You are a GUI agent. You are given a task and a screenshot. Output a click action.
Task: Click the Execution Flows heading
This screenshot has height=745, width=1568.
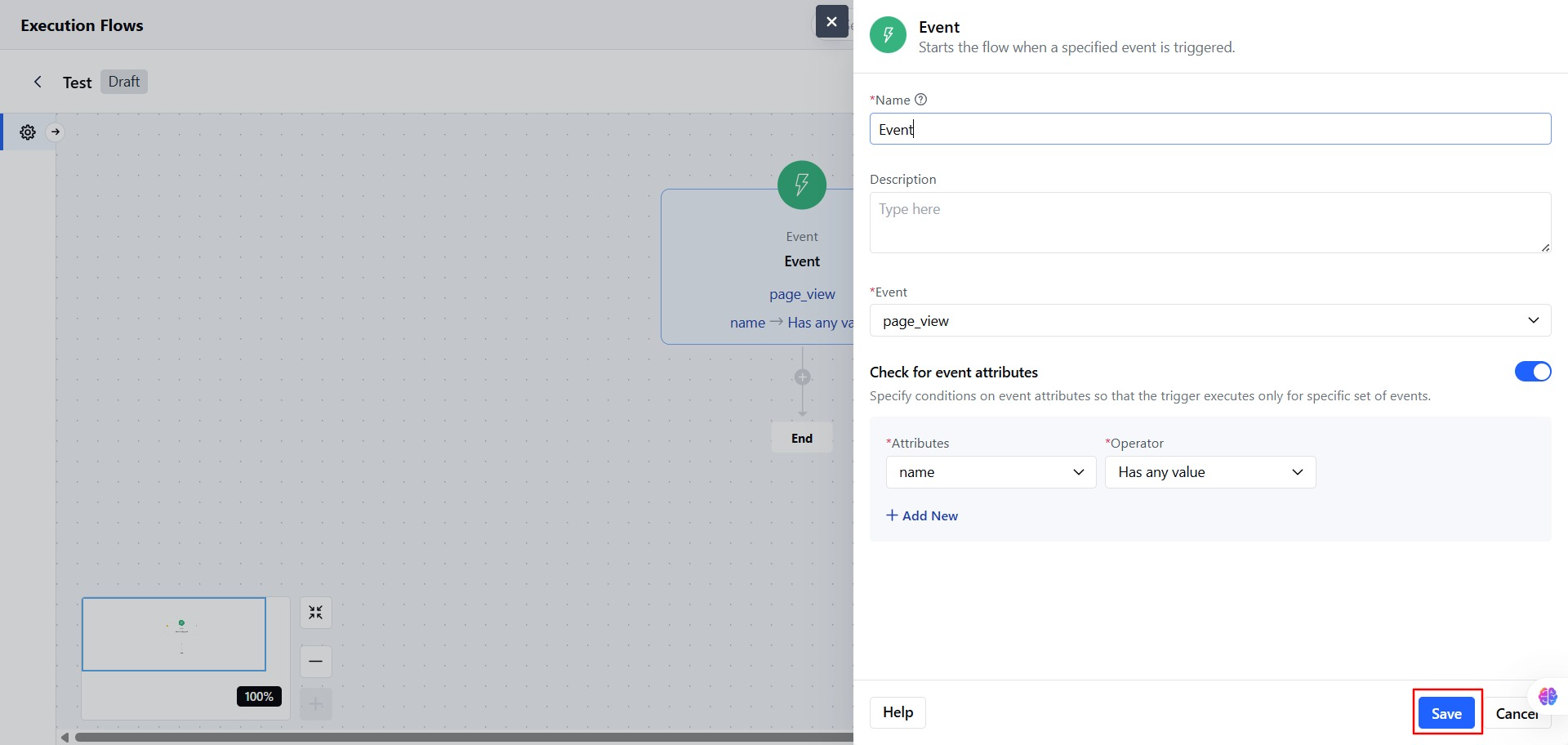pos(82,25)
